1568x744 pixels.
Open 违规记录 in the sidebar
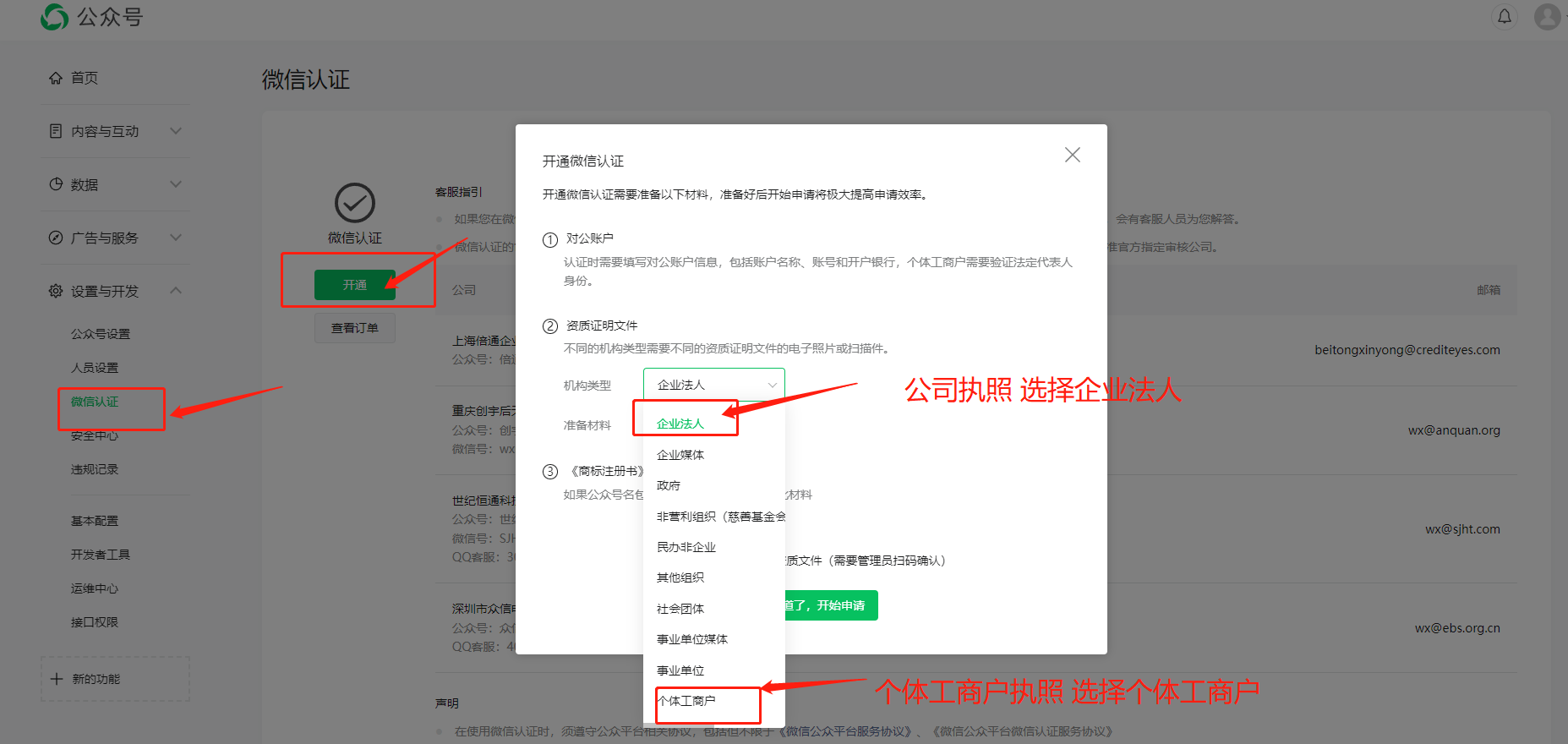click(x=95, y=469)
